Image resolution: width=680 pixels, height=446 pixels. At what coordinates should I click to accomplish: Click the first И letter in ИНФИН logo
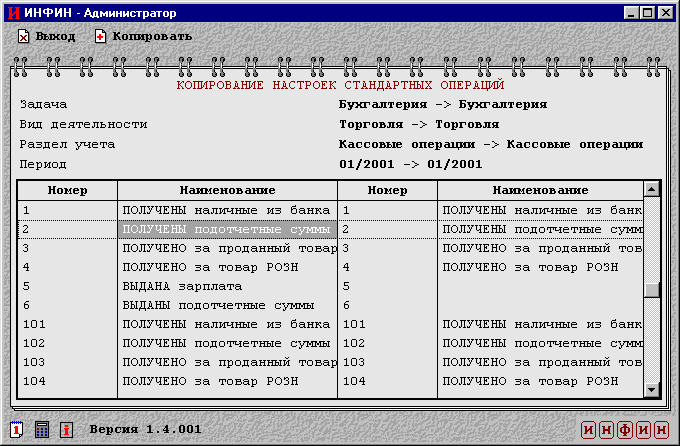590,430
